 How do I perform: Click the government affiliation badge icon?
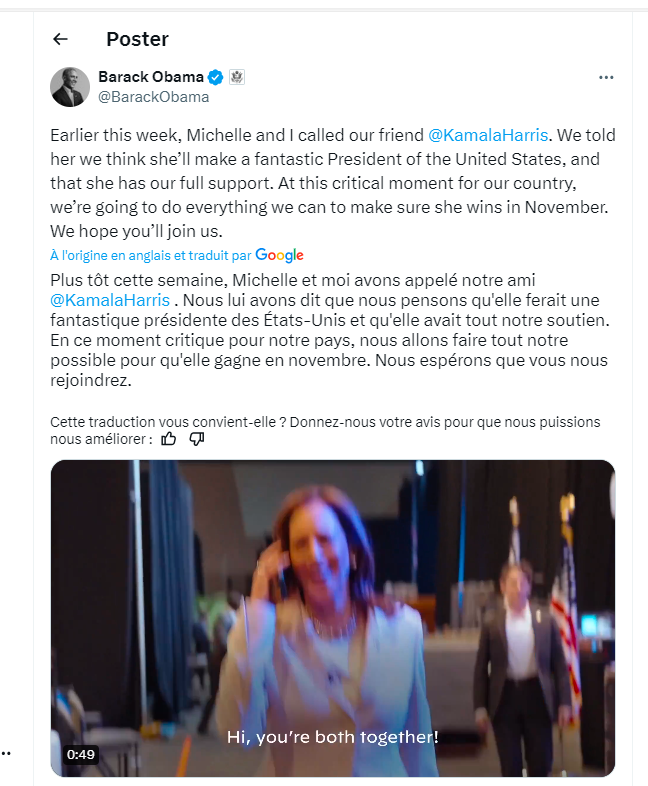pos(237,77)
